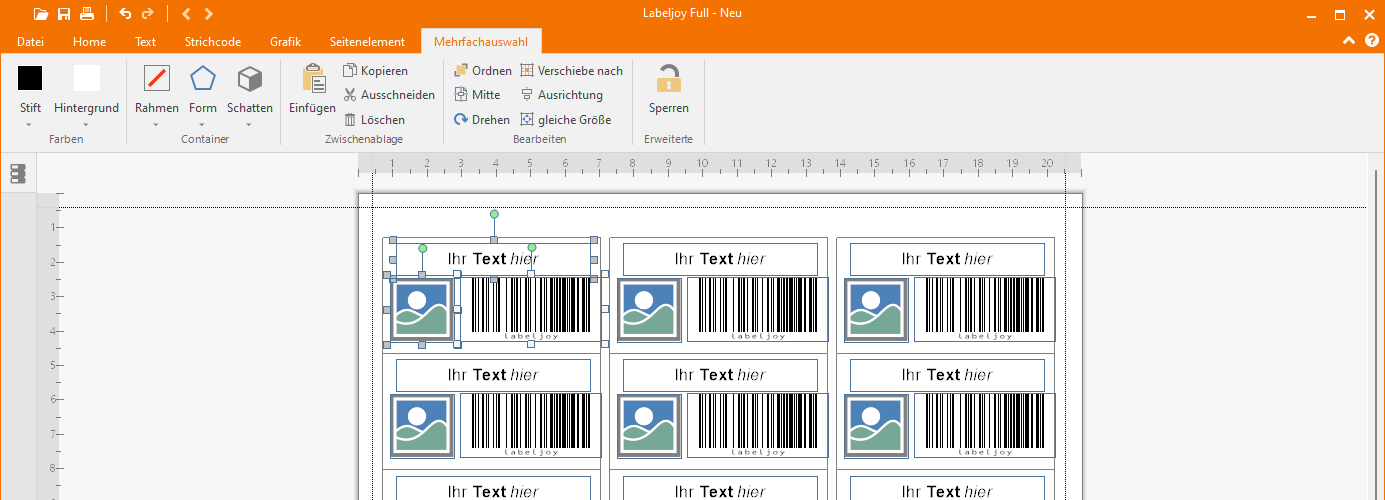Open the Grafik tab
Image resolution: width=1385 pixels, height=500 pixels.
(x=285, y=42)
